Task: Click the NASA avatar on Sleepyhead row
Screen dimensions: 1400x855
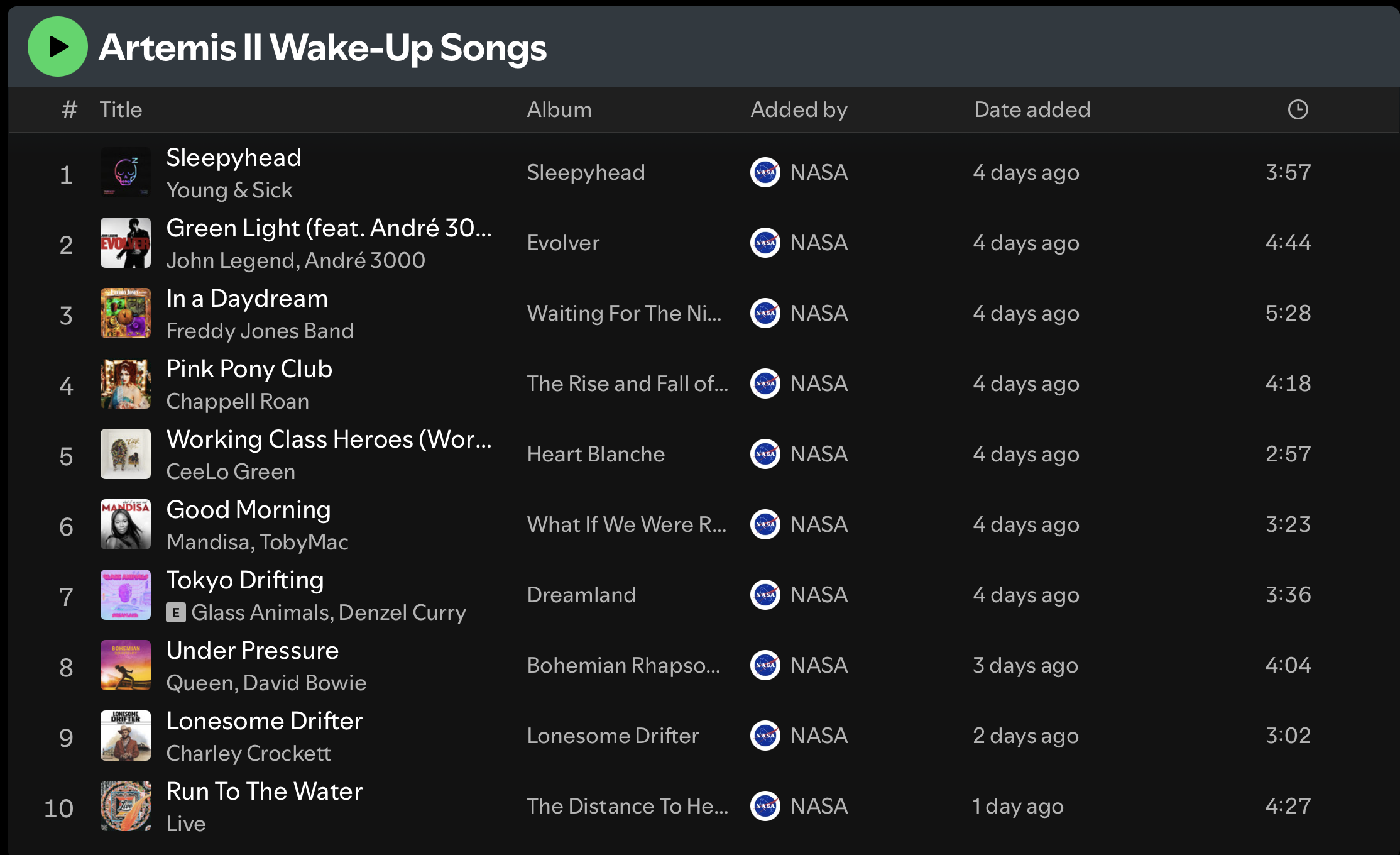Action: tap(765, 172)
